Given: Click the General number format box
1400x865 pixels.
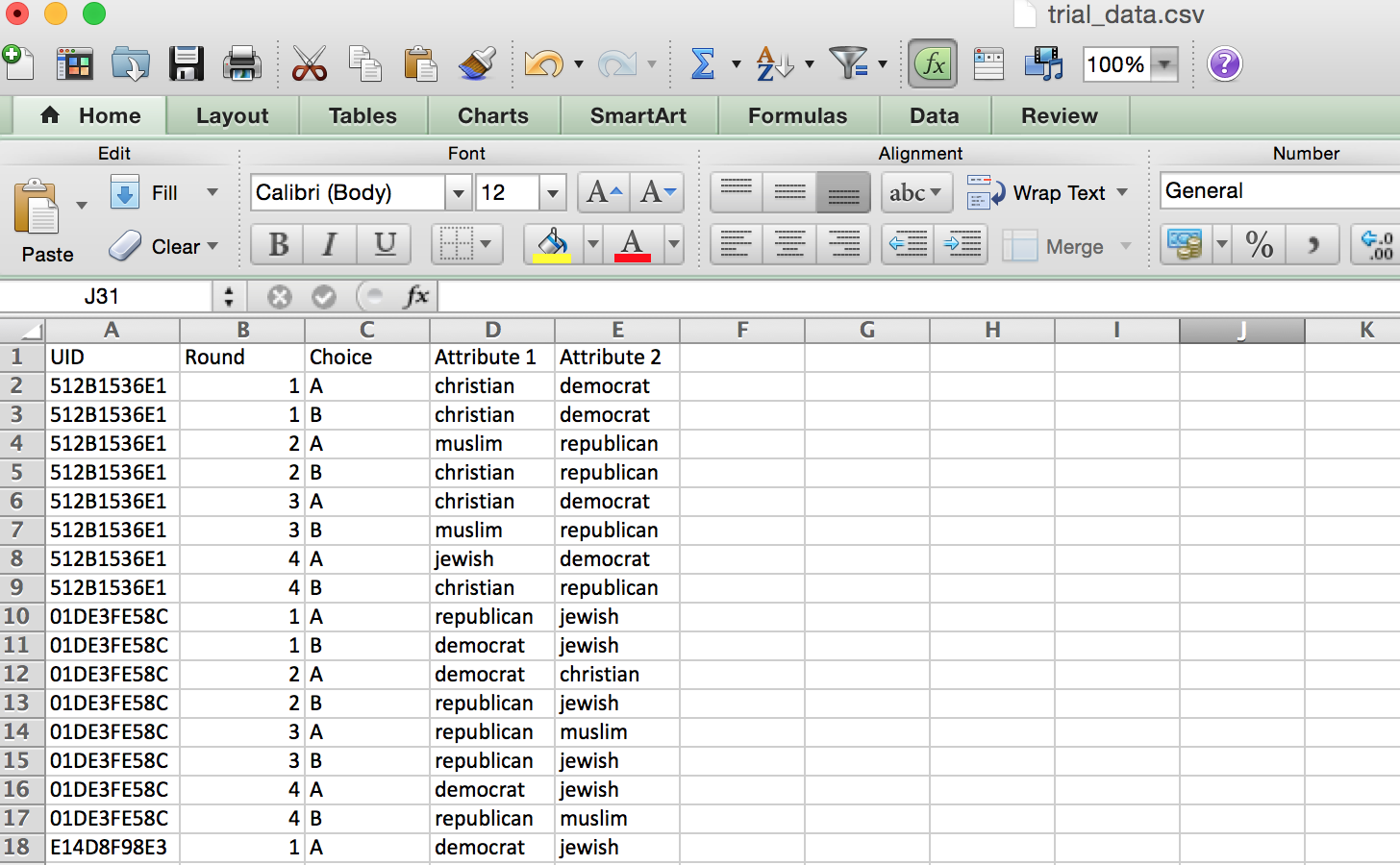Looking at the screenshot, I should click(x=1279, y=190).
